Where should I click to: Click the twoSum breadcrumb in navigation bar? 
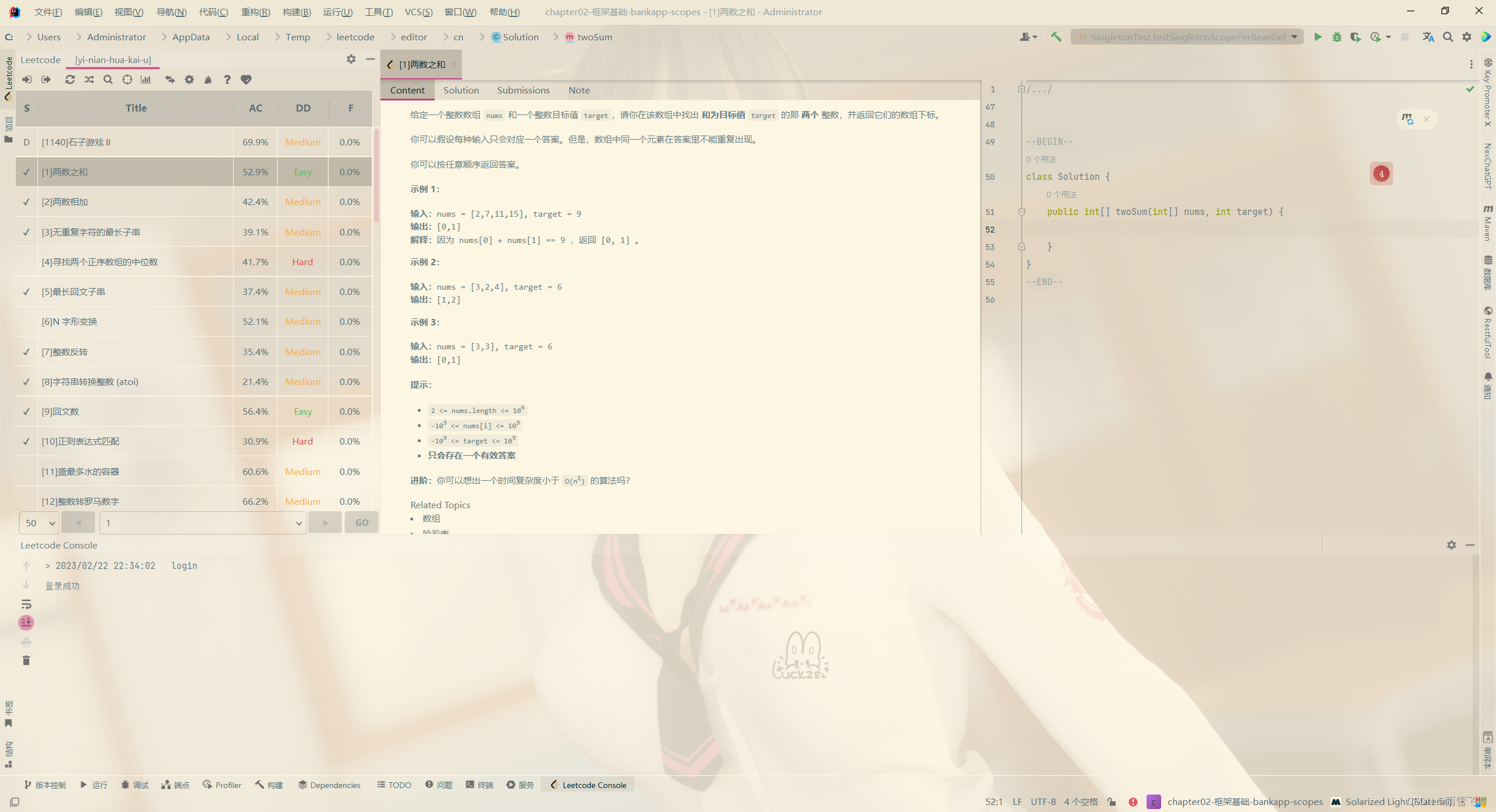588,37
